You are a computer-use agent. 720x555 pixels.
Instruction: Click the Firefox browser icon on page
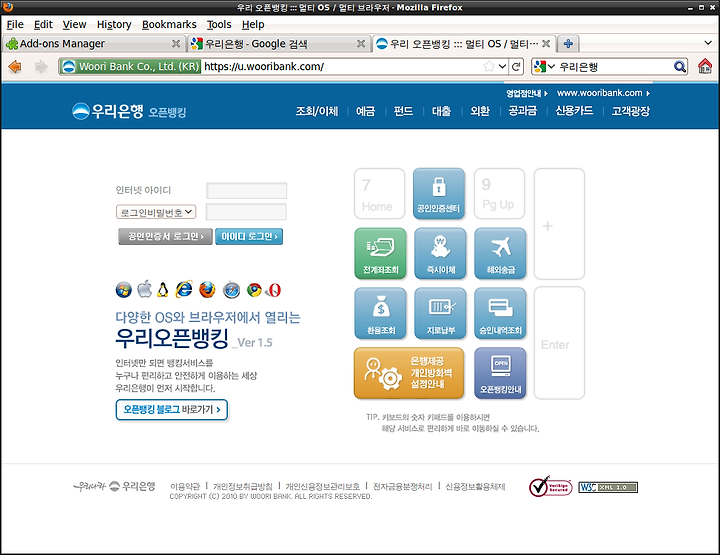click(x=207, y=290)
